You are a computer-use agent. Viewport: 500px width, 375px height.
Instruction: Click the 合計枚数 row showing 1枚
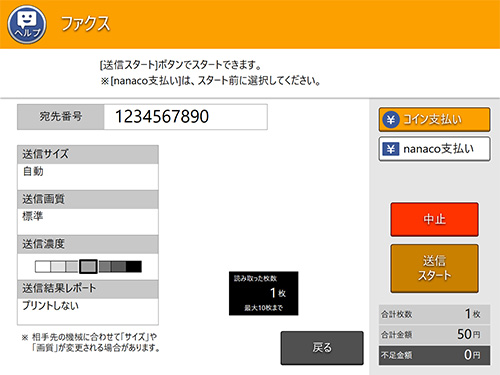coord(434,314)
